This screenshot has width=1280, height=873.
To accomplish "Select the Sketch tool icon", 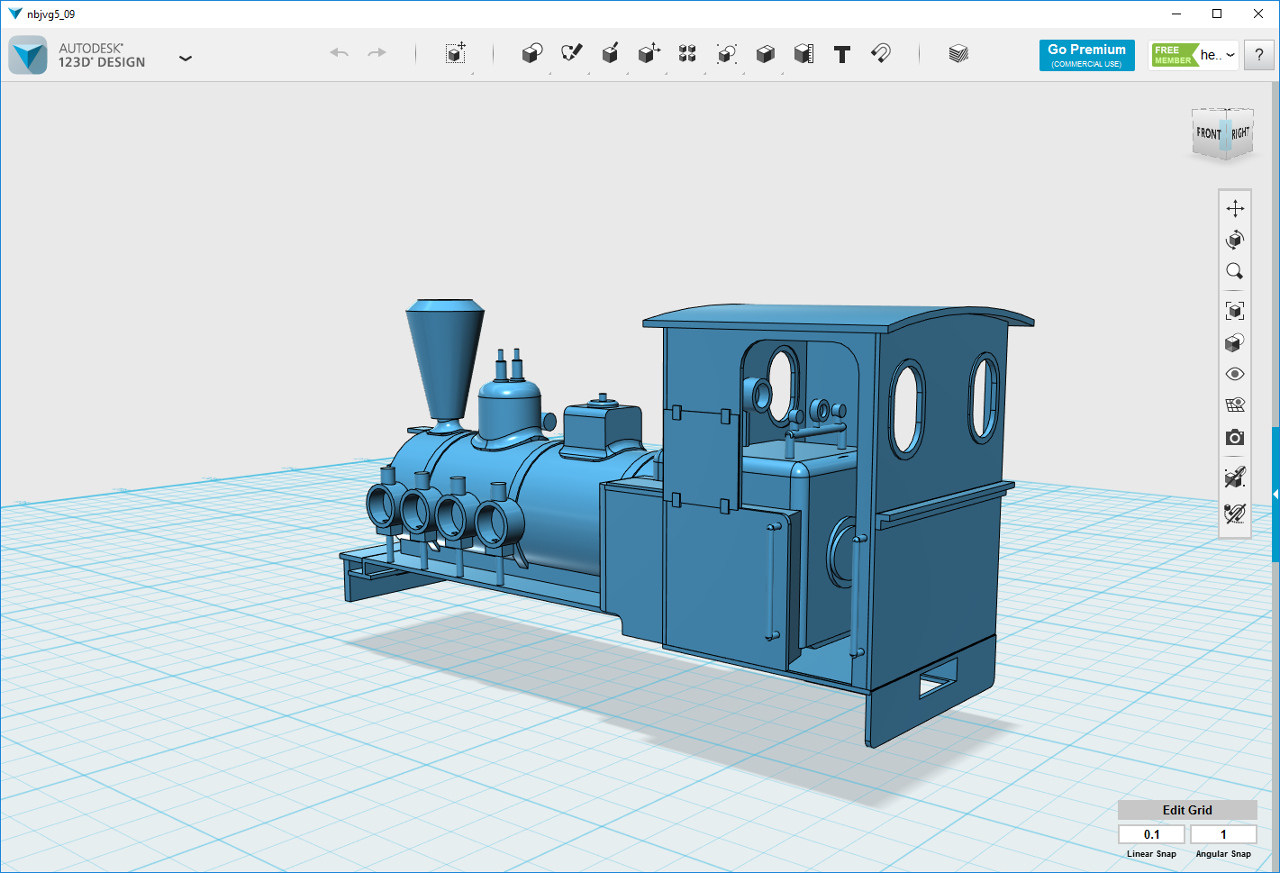I will click(571, 54).
